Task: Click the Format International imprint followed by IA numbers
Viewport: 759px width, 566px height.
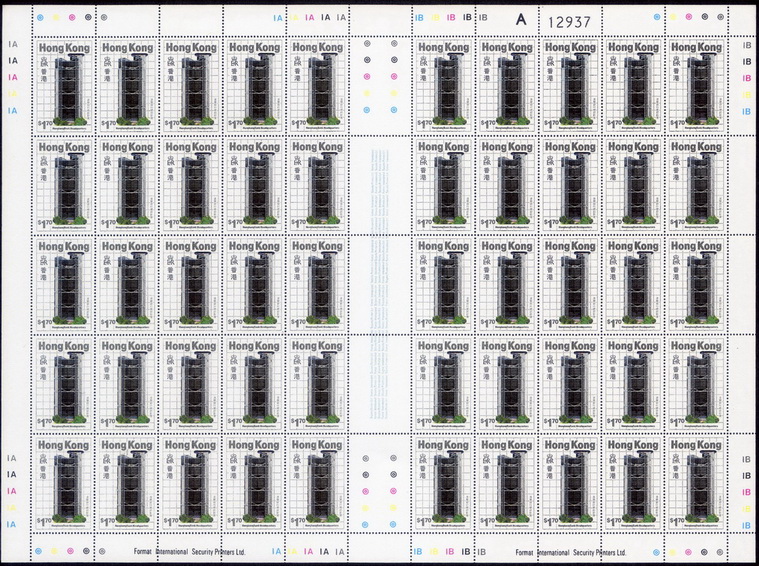Action: 189,551
